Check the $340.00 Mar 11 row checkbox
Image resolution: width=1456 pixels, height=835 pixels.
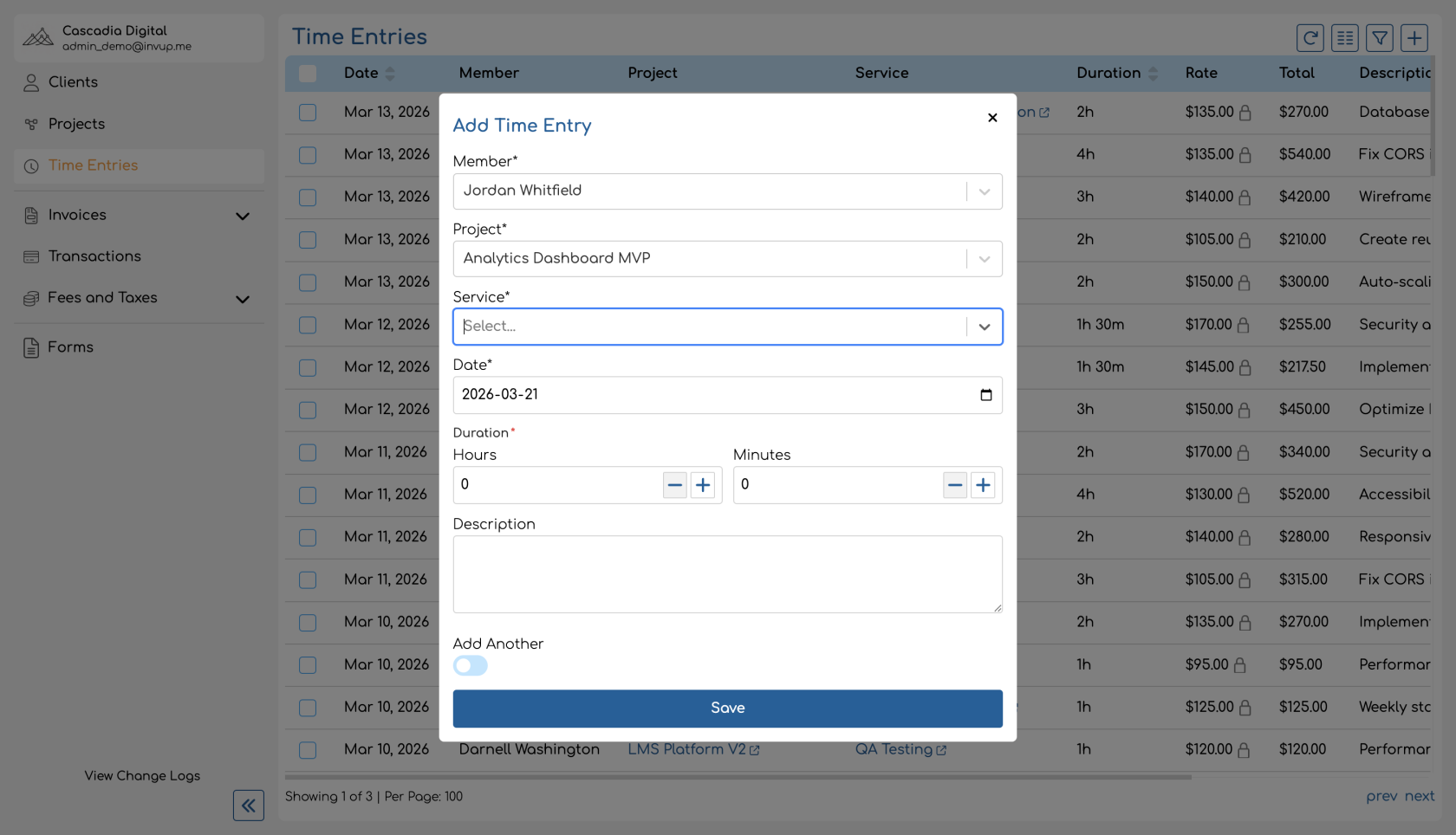click(308, 452)
